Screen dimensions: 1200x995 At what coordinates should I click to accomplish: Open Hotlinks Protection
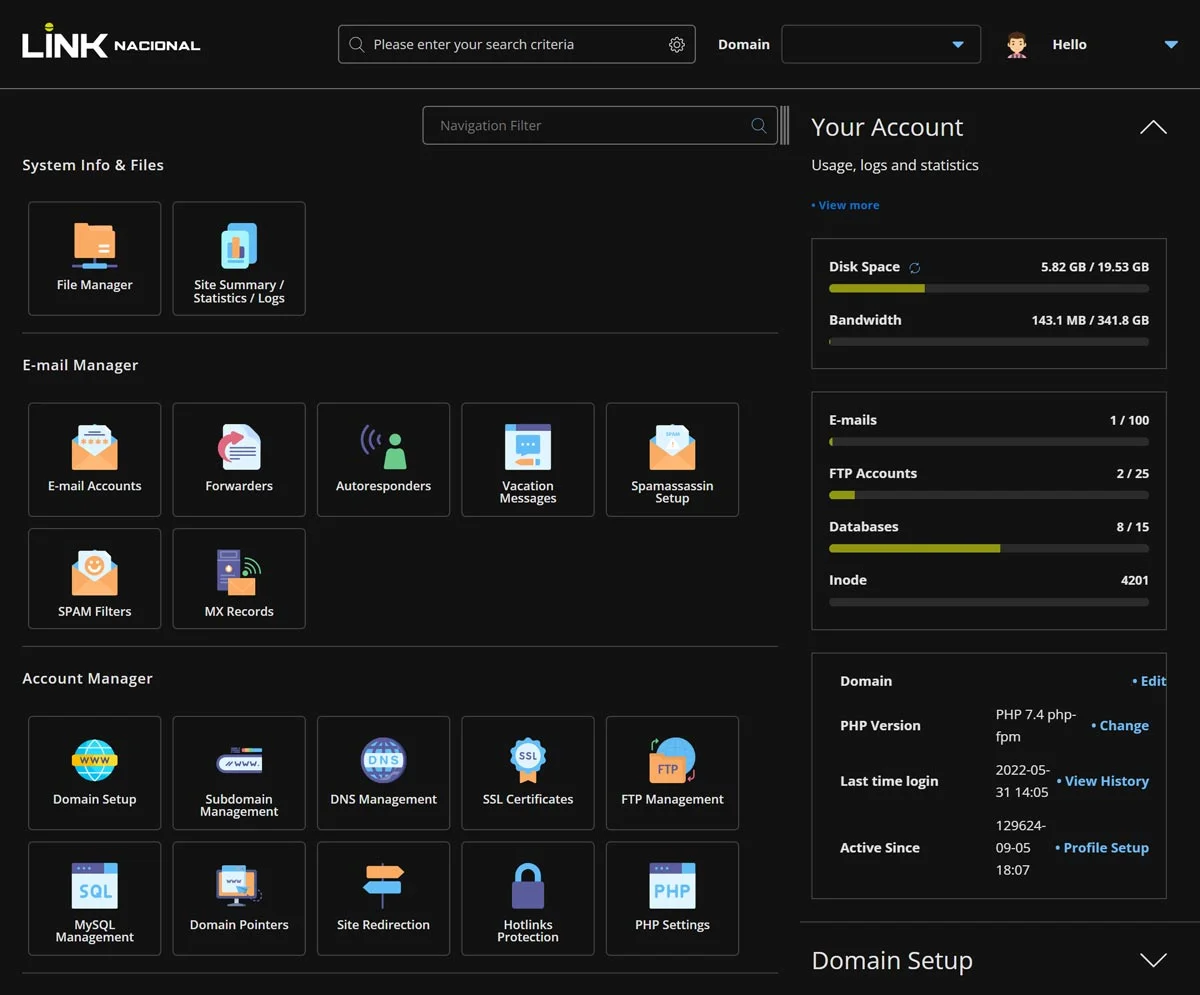coord(528,898)
